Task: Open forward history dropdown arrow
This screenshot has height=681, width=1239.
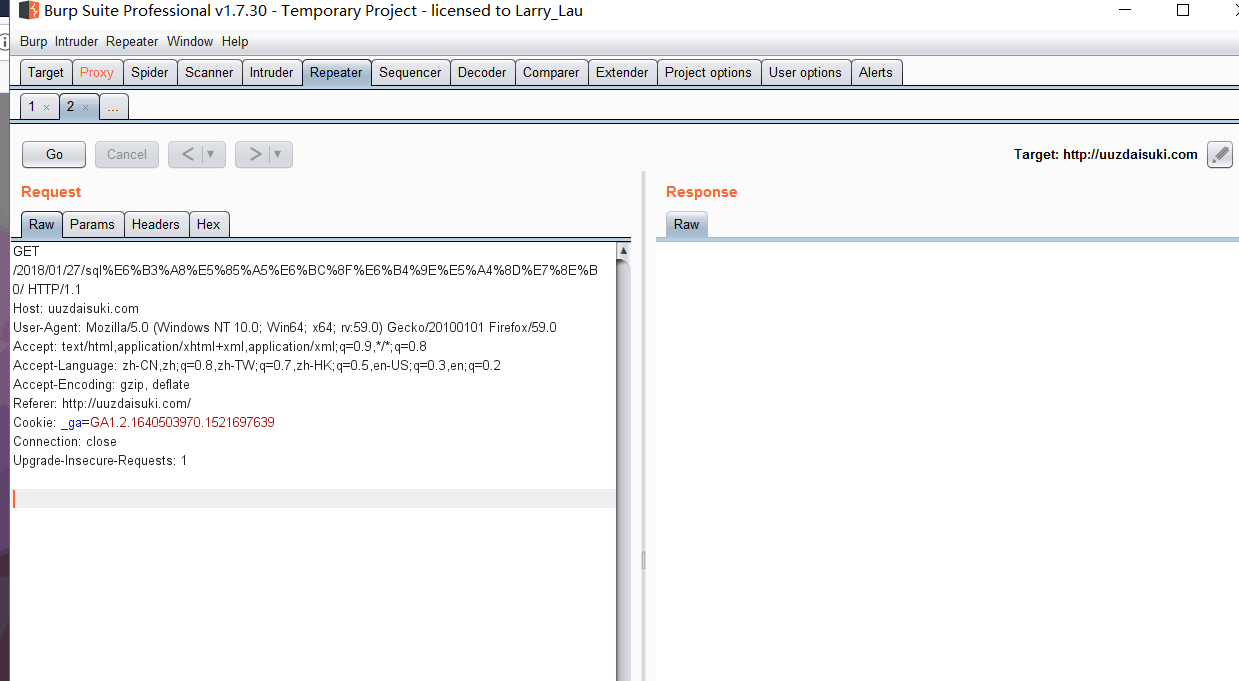Action: (279, 154)
